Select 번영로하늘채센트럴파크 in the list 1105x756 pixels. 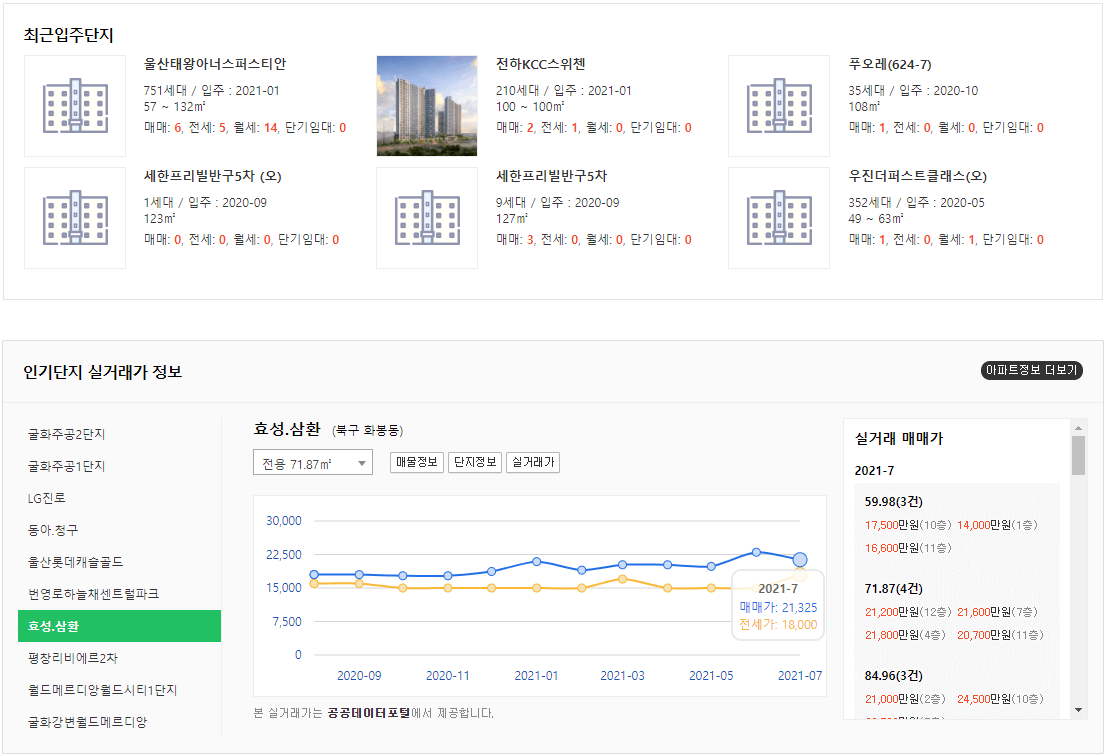(x=93, y=594)
